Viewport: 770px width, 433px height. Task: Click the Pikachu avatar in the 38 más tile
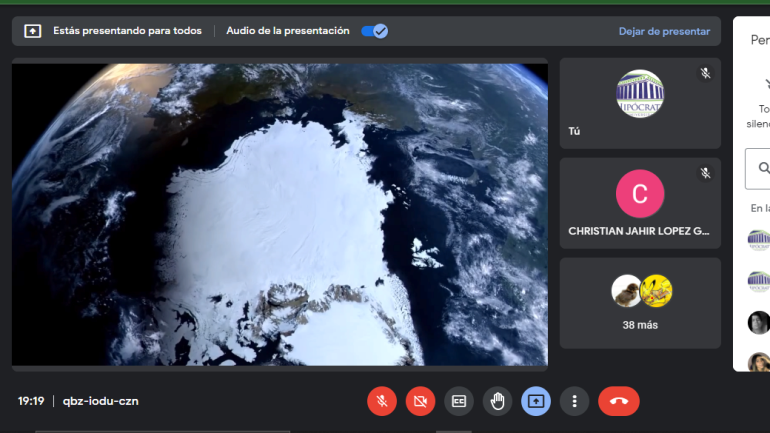[657, 291]
